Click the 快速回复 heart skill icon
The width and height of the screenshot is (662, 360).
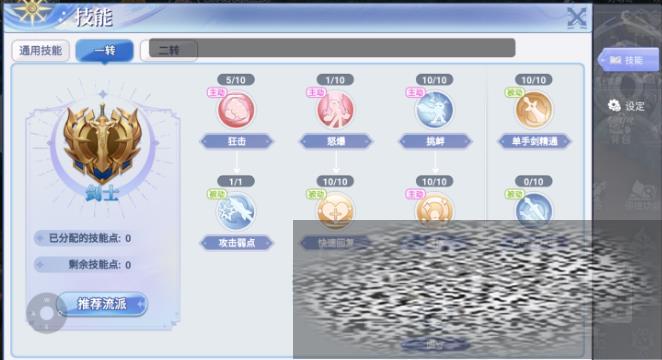[x=335, y=210]
